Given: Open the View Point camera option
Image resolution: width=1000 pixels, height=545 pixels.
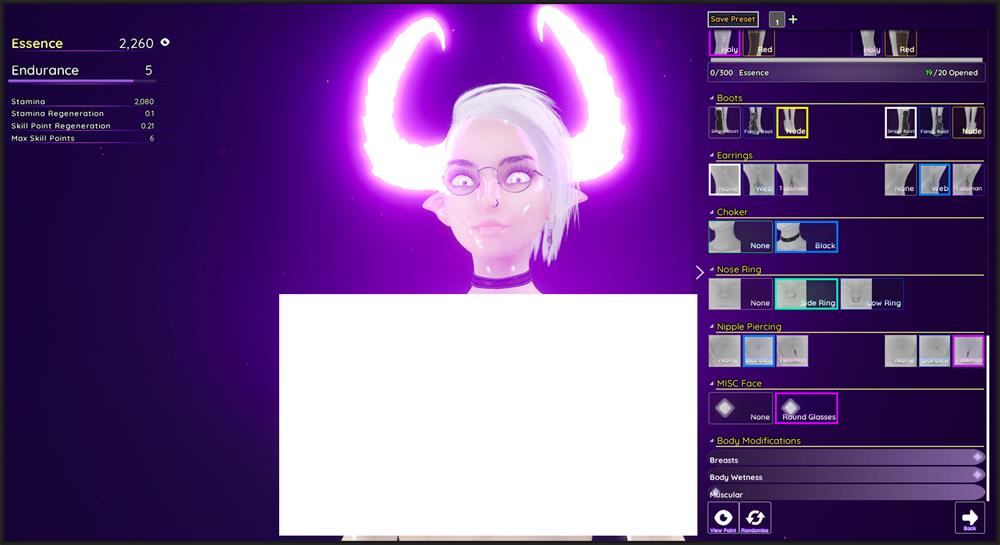Looking at the screenshot, I should click(723, 516).
